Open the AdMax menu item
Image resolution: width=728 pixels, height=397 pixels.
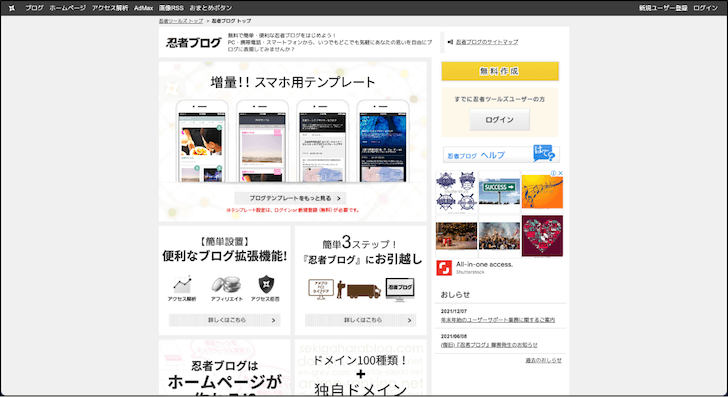pyautogui.click(x=143, y=8)
